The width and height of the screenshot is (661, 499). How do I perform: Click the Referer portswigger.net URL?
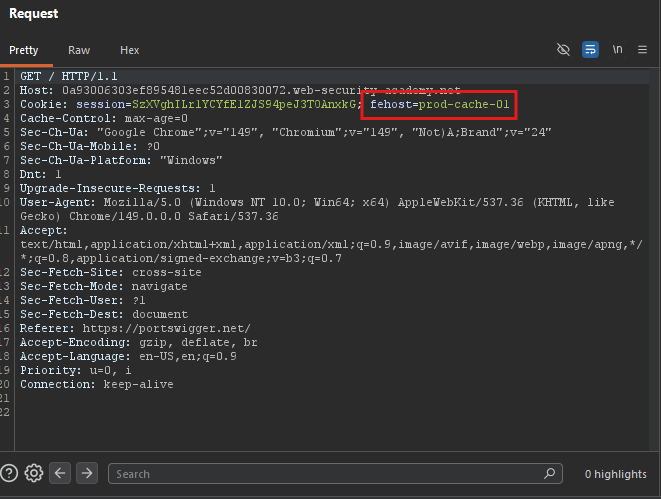click(167, 328)
